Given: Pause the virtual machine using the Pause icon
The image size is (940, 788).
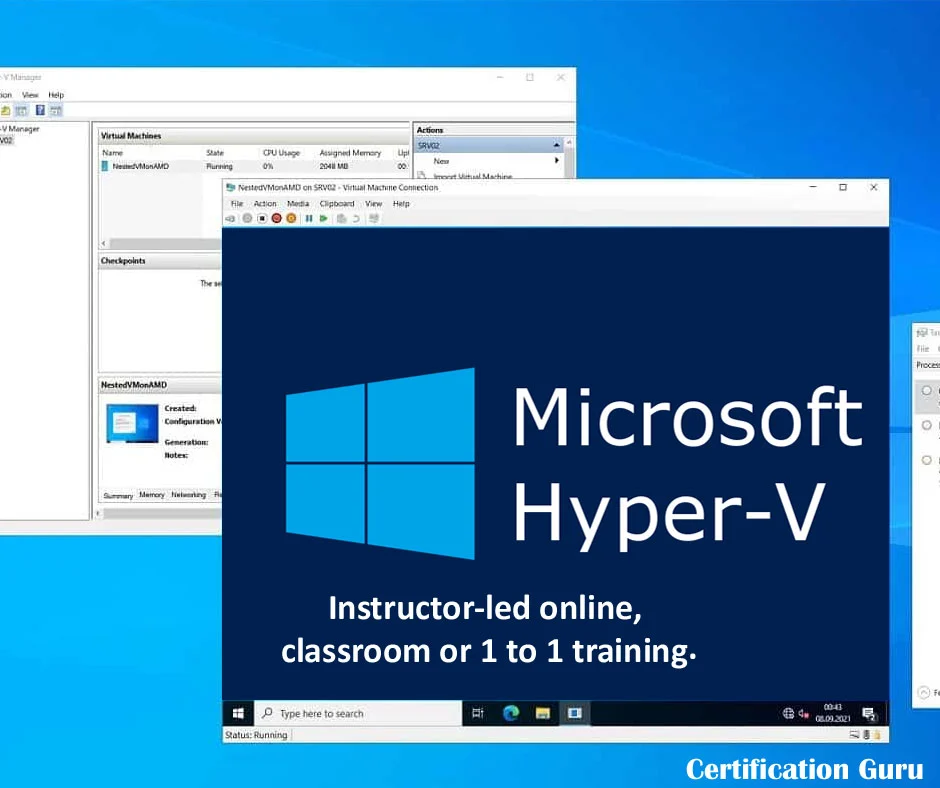Looking at the screenshot, I should click(x=310, y=218).
